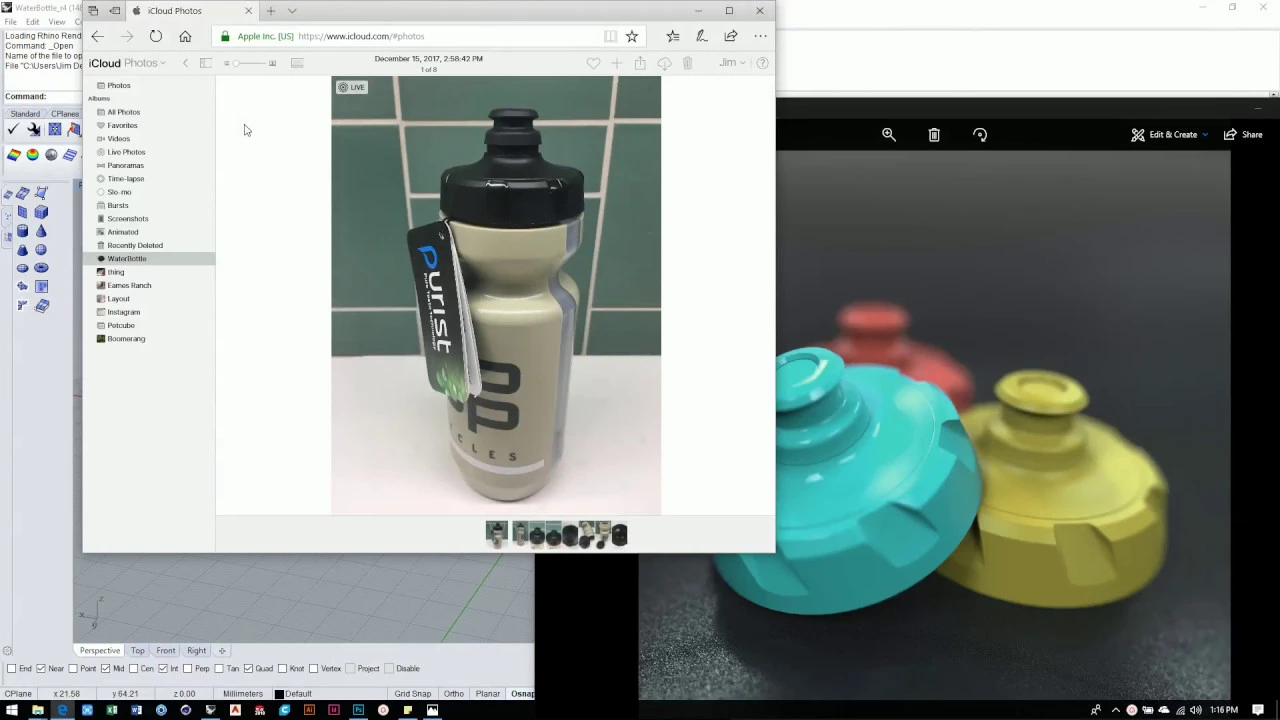The image size is (1280, 720).
Task: Open the Windows notification center
Action: click(1258, 710)
